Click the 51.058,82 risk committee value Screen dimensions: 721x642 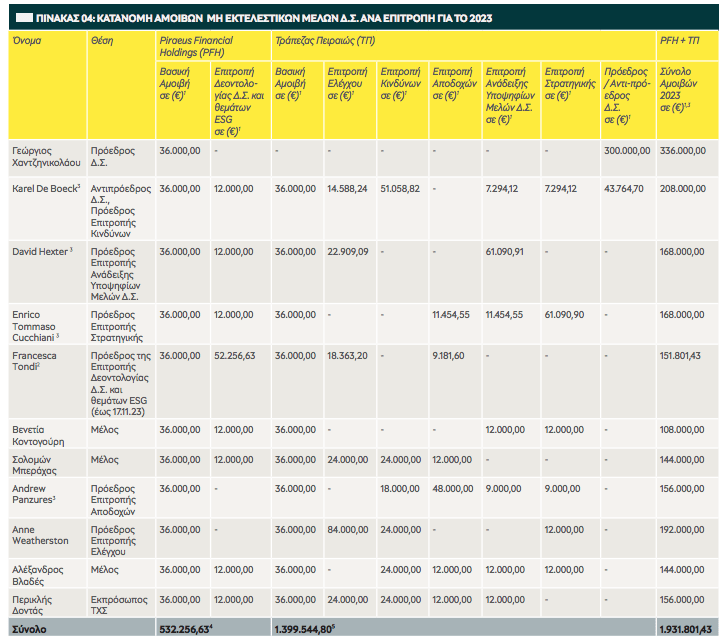click(x=400, y=188)
